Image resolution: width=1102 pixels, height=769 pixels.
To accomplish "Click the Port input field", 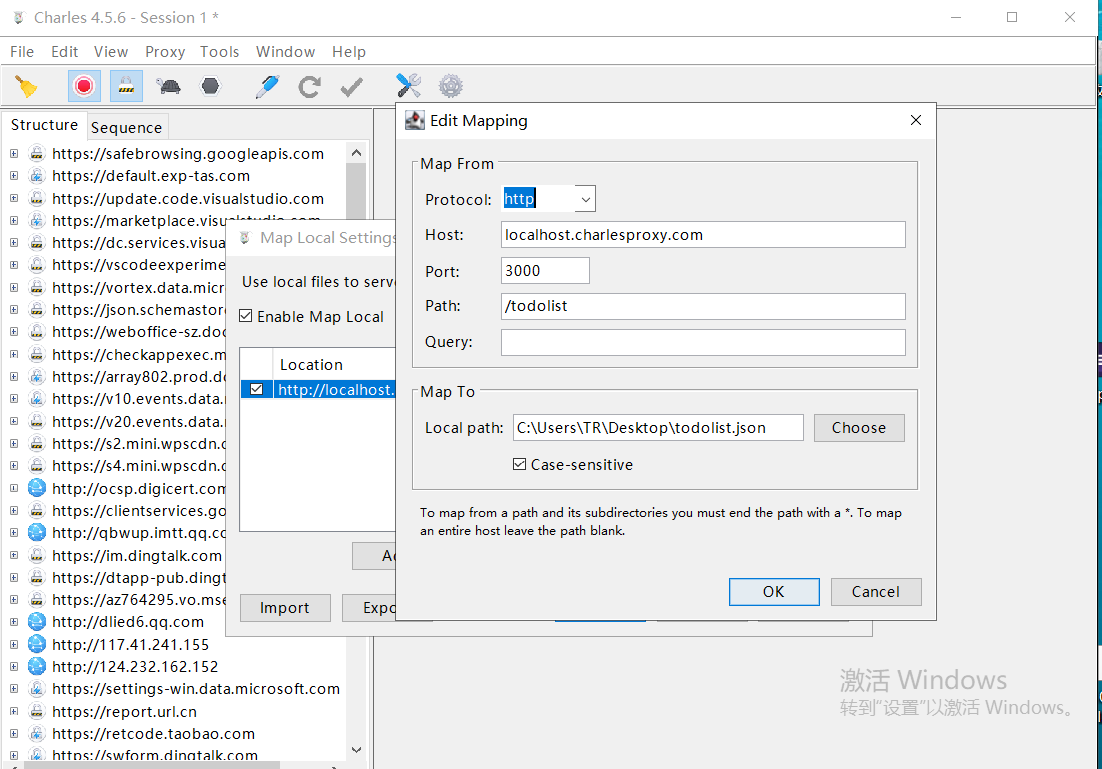I will (x=545, y=271).
